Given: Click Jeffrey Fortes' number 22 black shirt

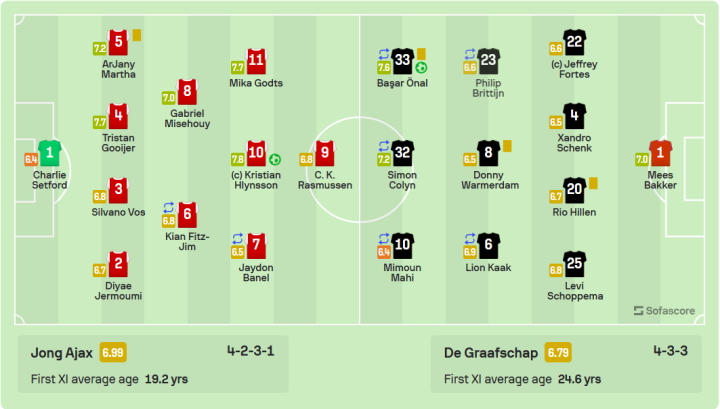Looking at the screenshot, I should 574,42.
